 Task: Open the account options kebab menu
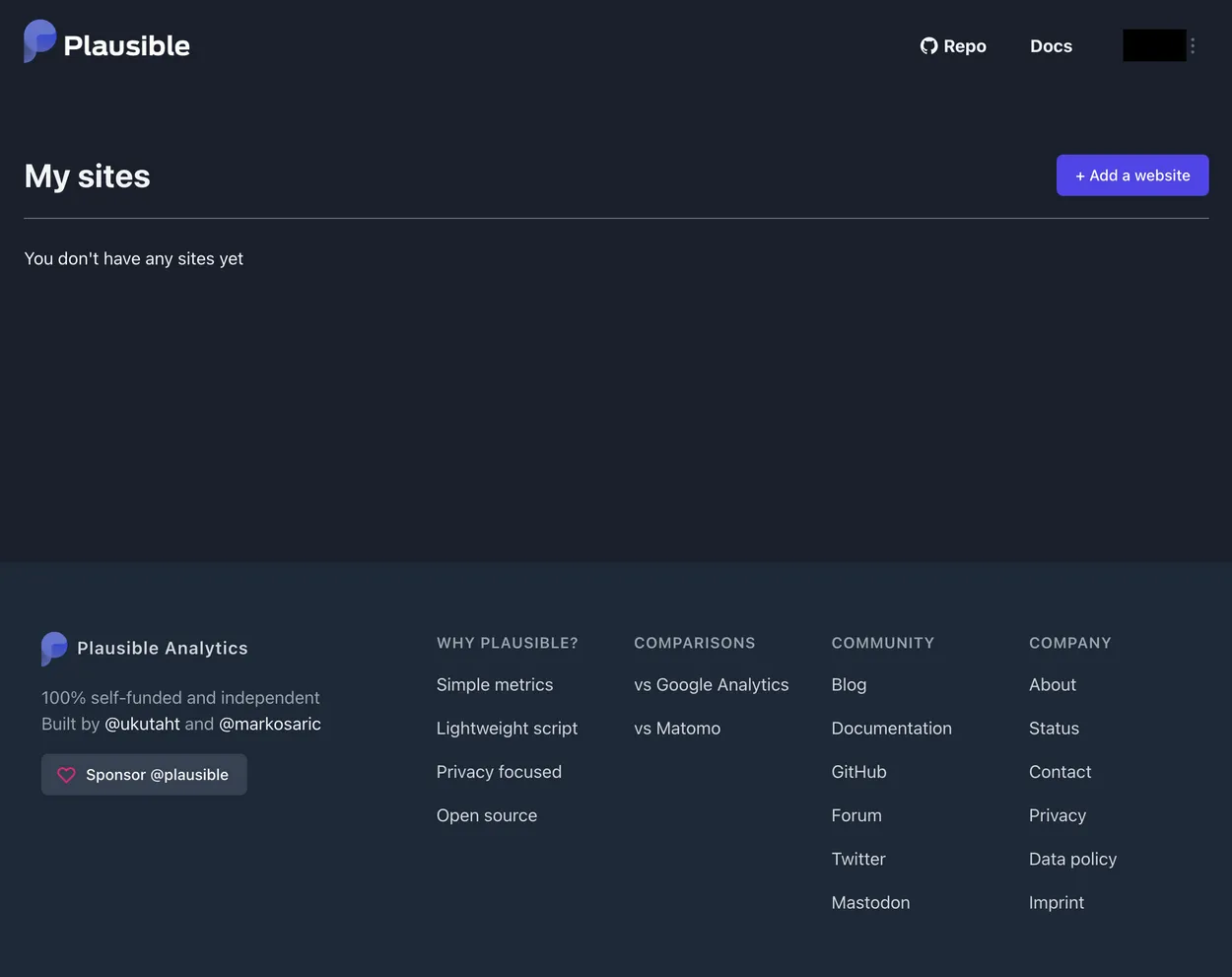click(1191, 44)
